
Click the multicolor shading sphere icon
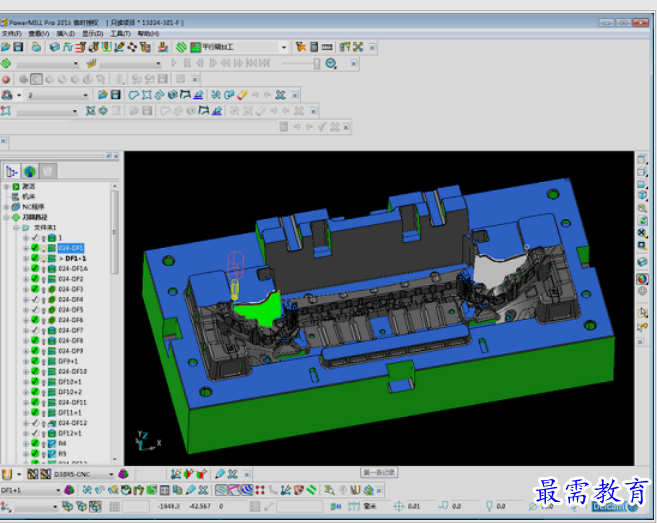click(642, 279)
